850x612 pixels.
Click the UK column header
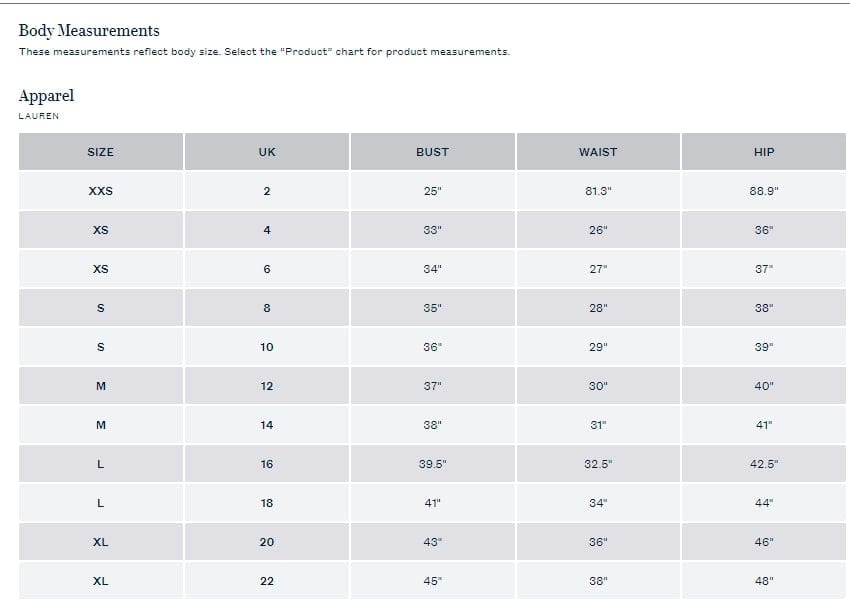pos(266,152)
